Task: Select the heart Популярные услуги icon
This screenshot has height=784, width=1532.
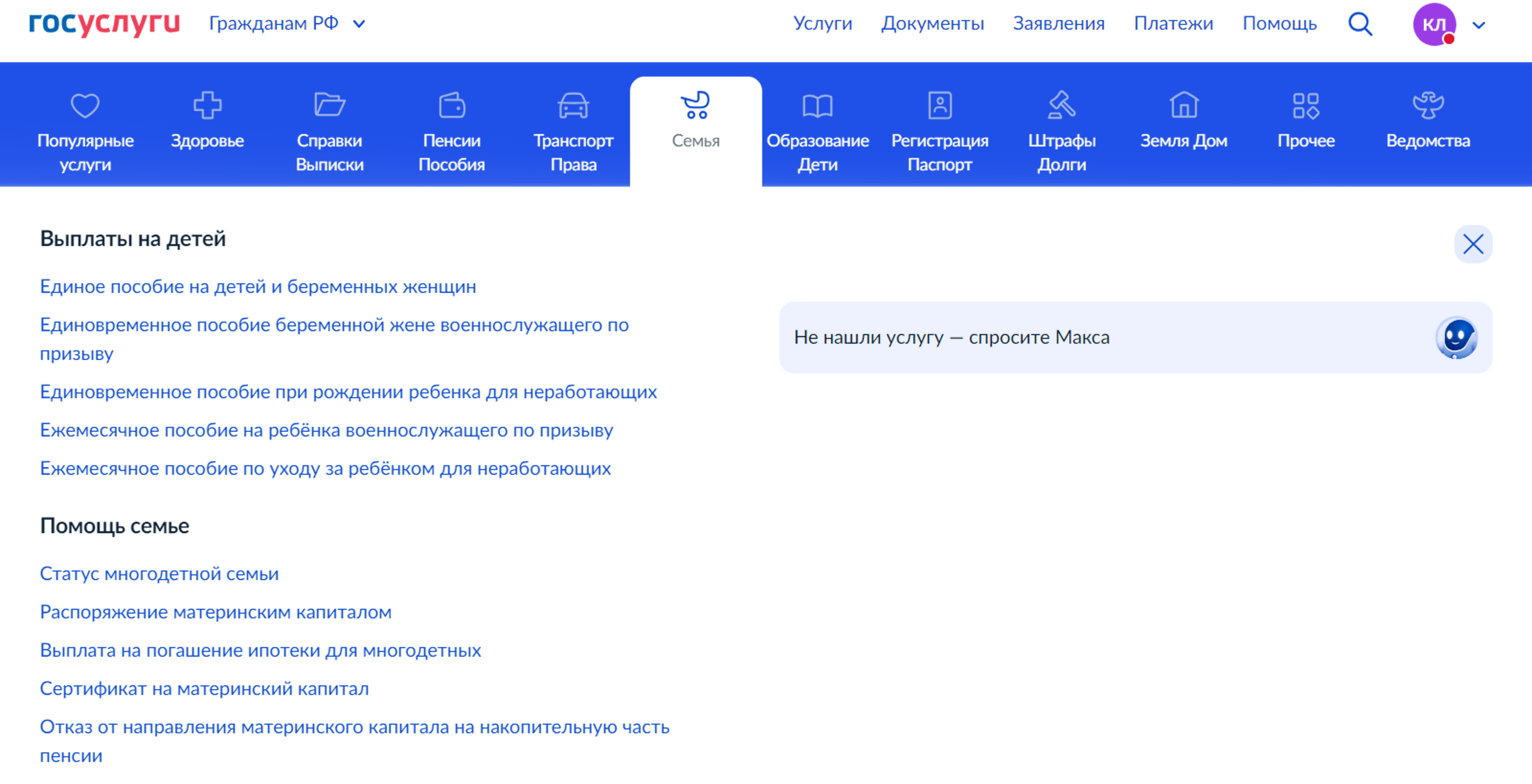Action: [85, 105]
